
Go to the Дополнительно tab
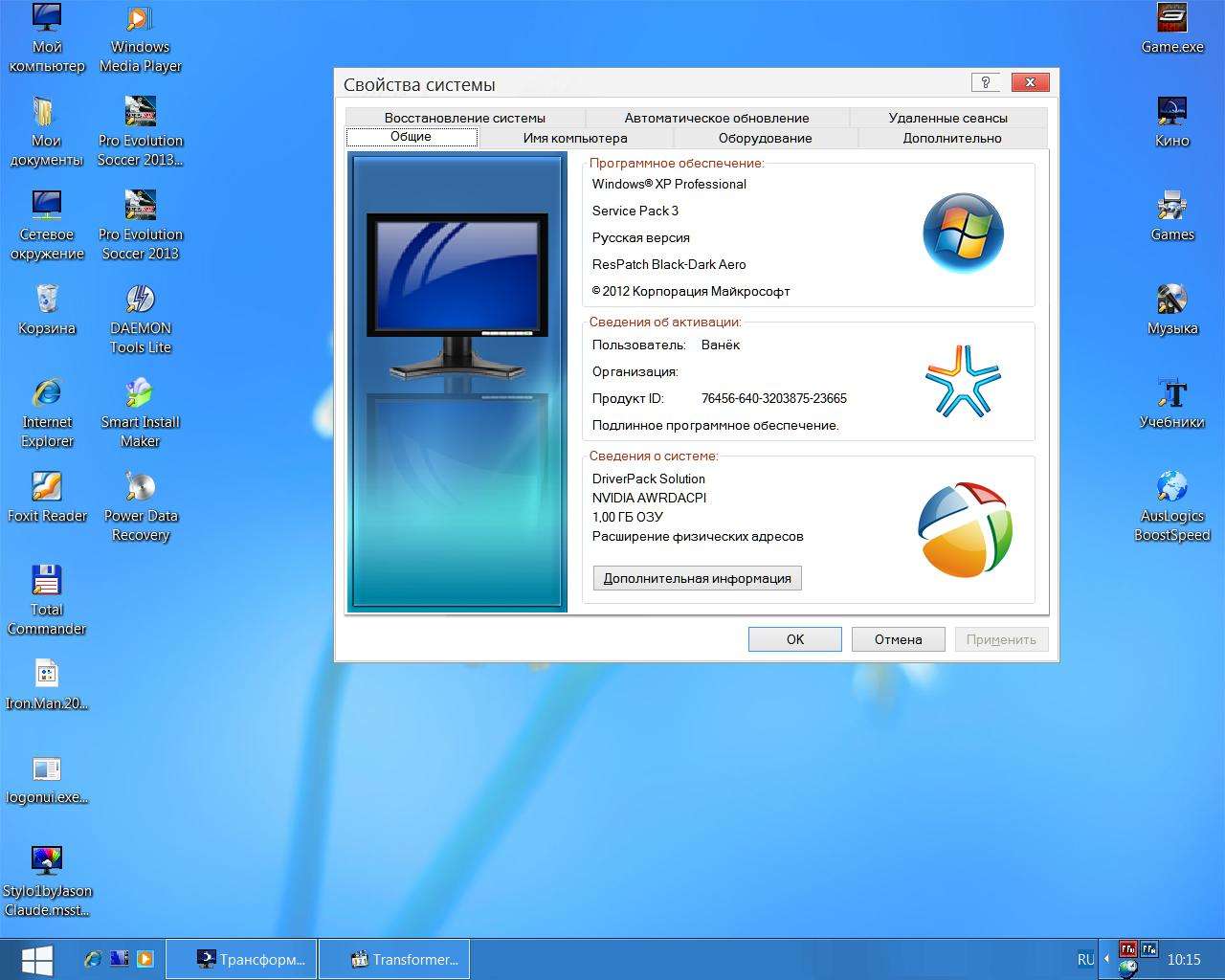951,138
